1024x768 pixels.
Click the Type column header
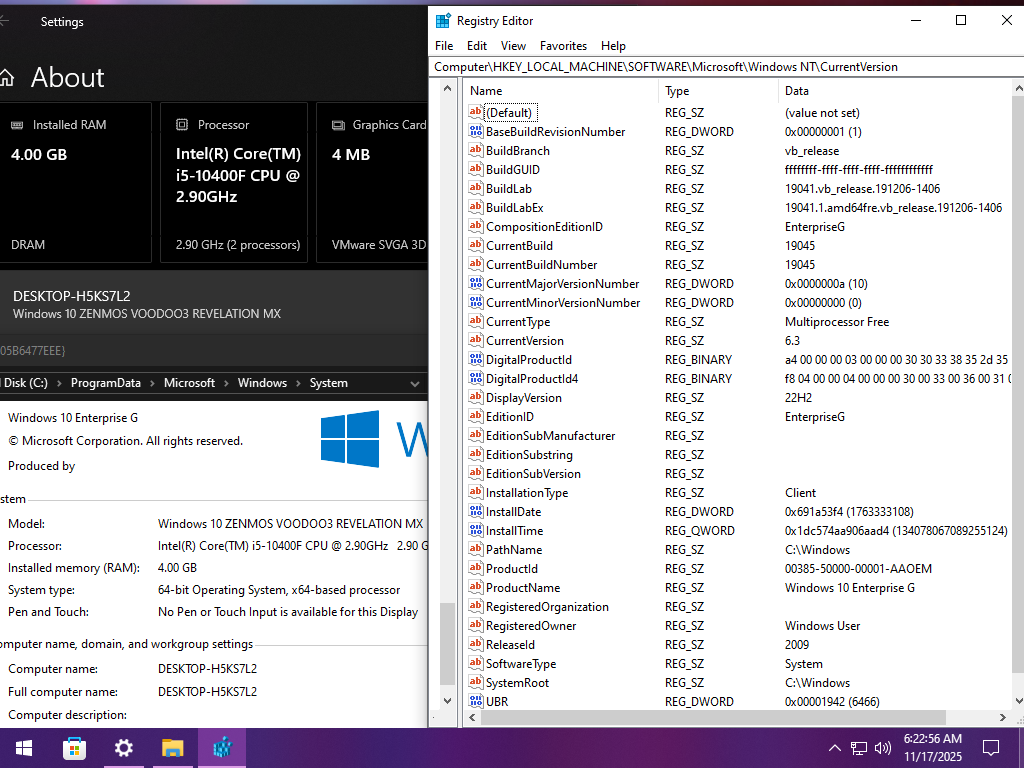click(677, 91)
